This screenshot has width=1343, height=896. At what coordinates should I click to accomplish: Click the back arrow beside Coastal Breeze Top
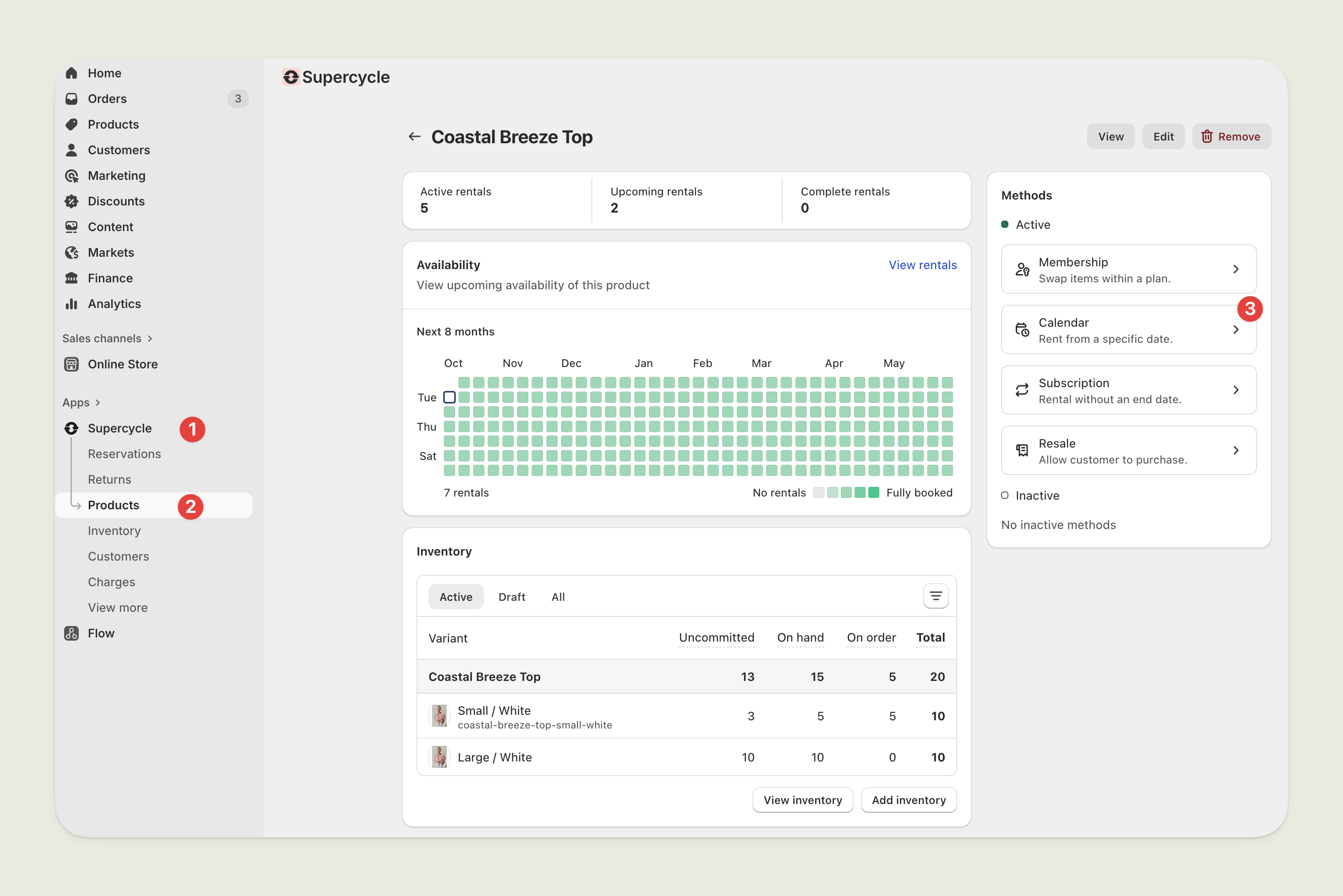pos(414,136)
